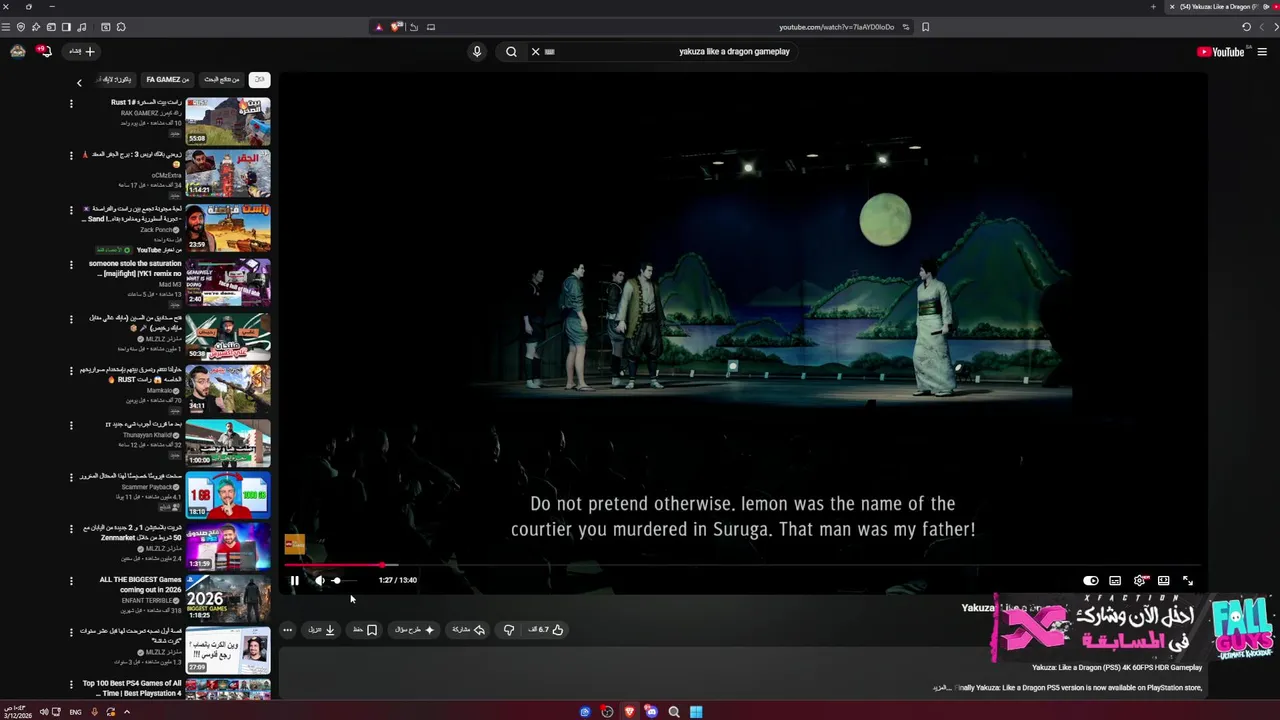The height and width of the screenshot is (720, 1280).
Task: Open the options menu for the majifight remix video
Action: point(71,265)
